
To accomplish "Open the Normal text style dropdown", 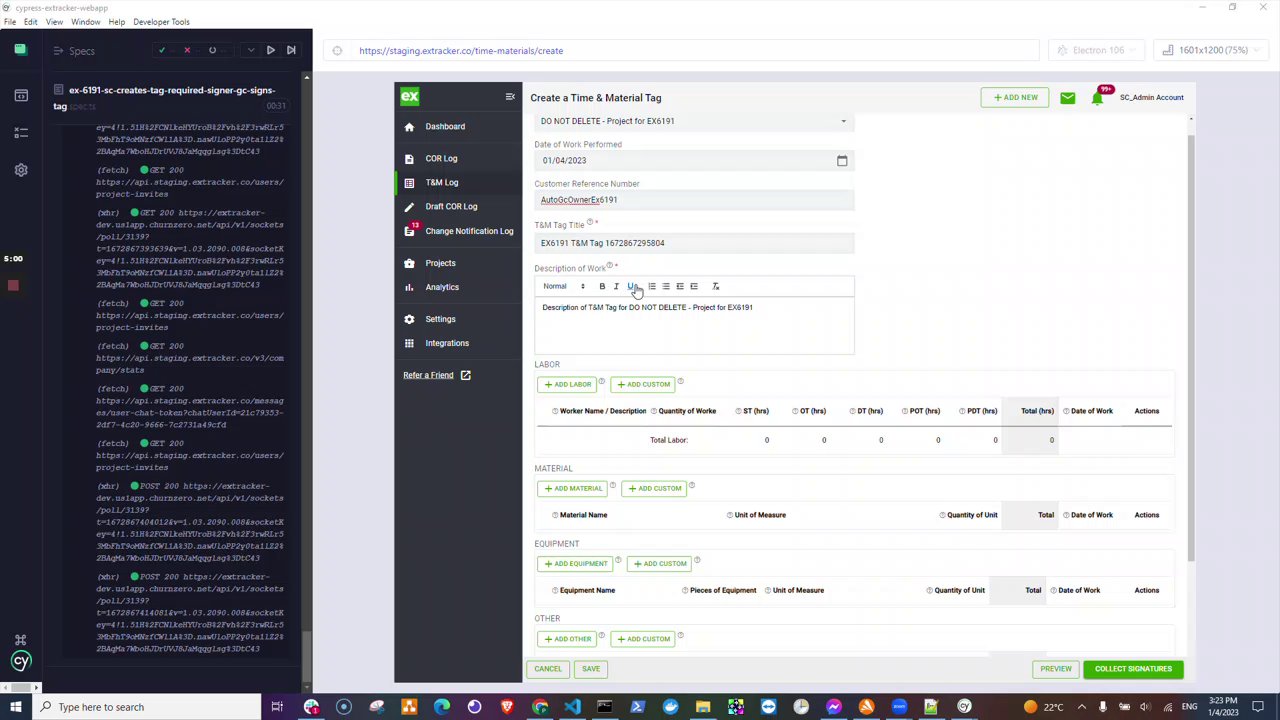I will 564,286.
